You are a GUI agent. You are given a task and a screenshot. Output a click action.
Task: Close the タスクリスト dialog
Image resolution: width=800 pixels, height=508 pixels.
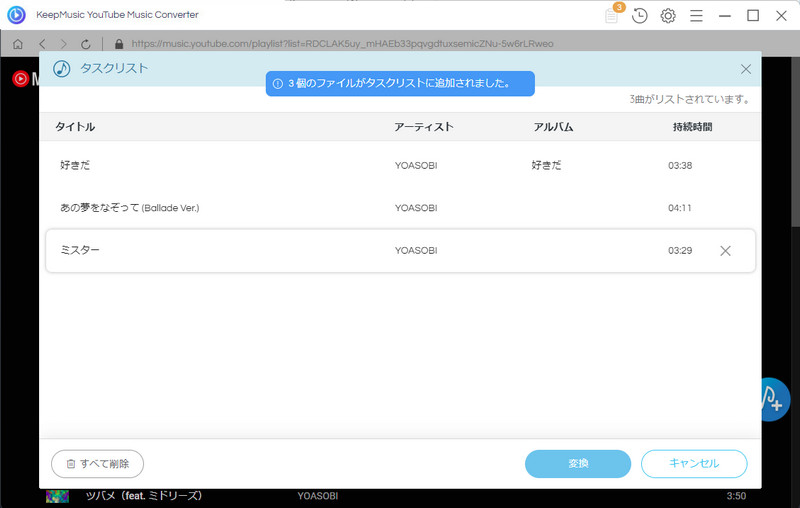(746, 69)
